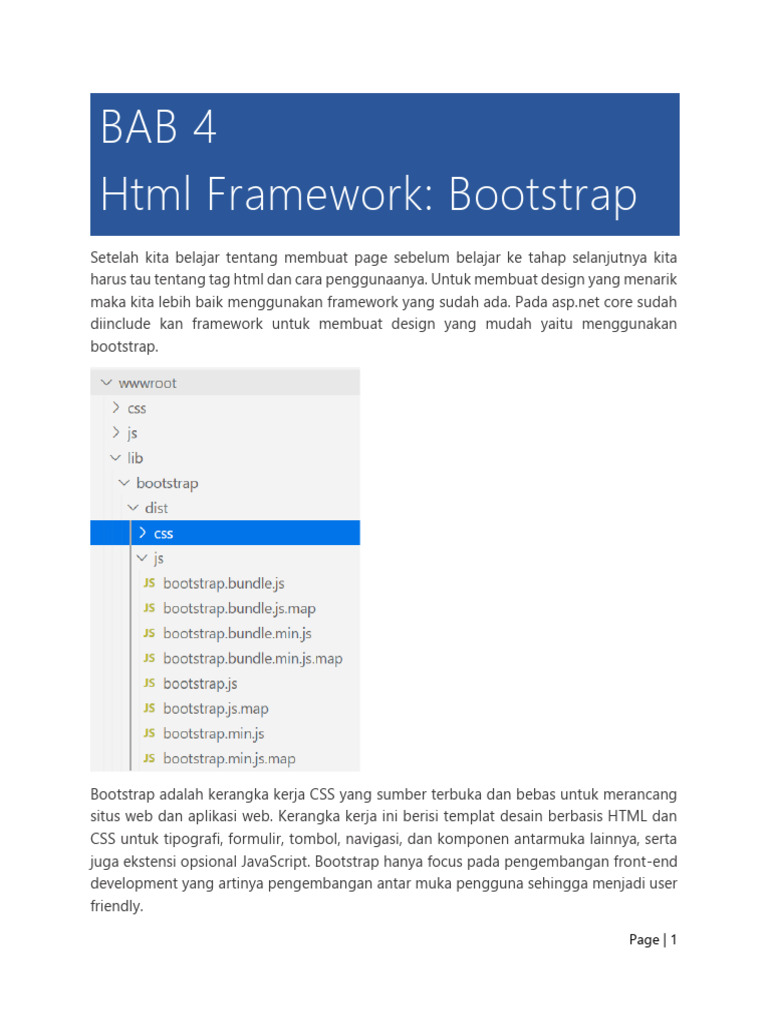Click the JS icon of bootstrap.bundle.min.js
768x1024 pixels.
150,633
